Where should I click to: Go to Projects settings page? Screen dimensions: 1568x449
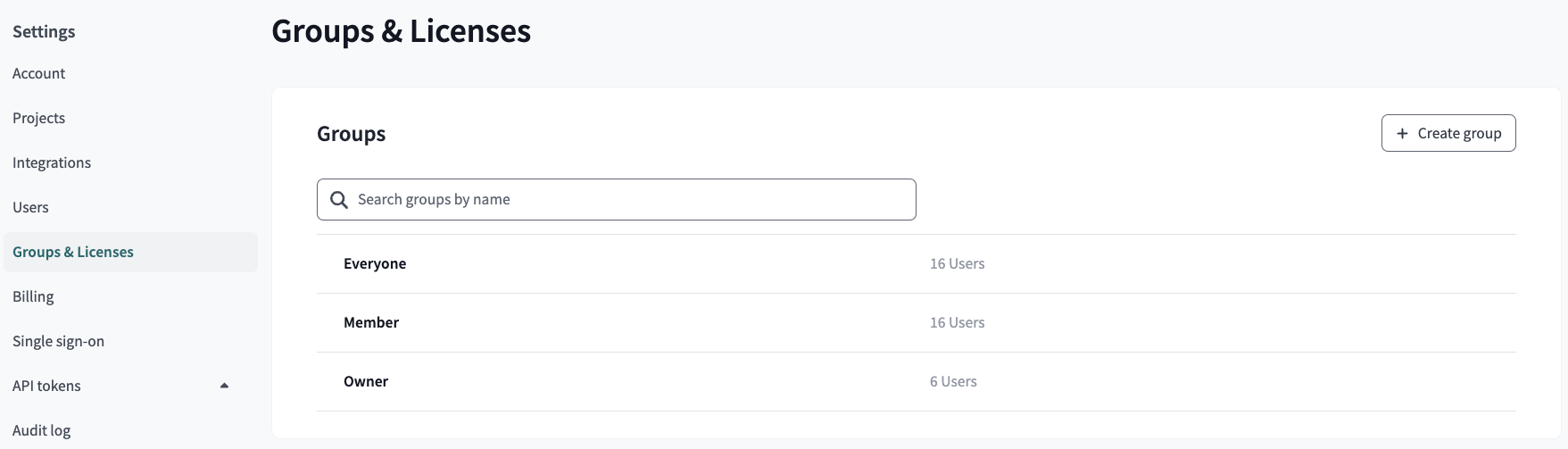39,118
